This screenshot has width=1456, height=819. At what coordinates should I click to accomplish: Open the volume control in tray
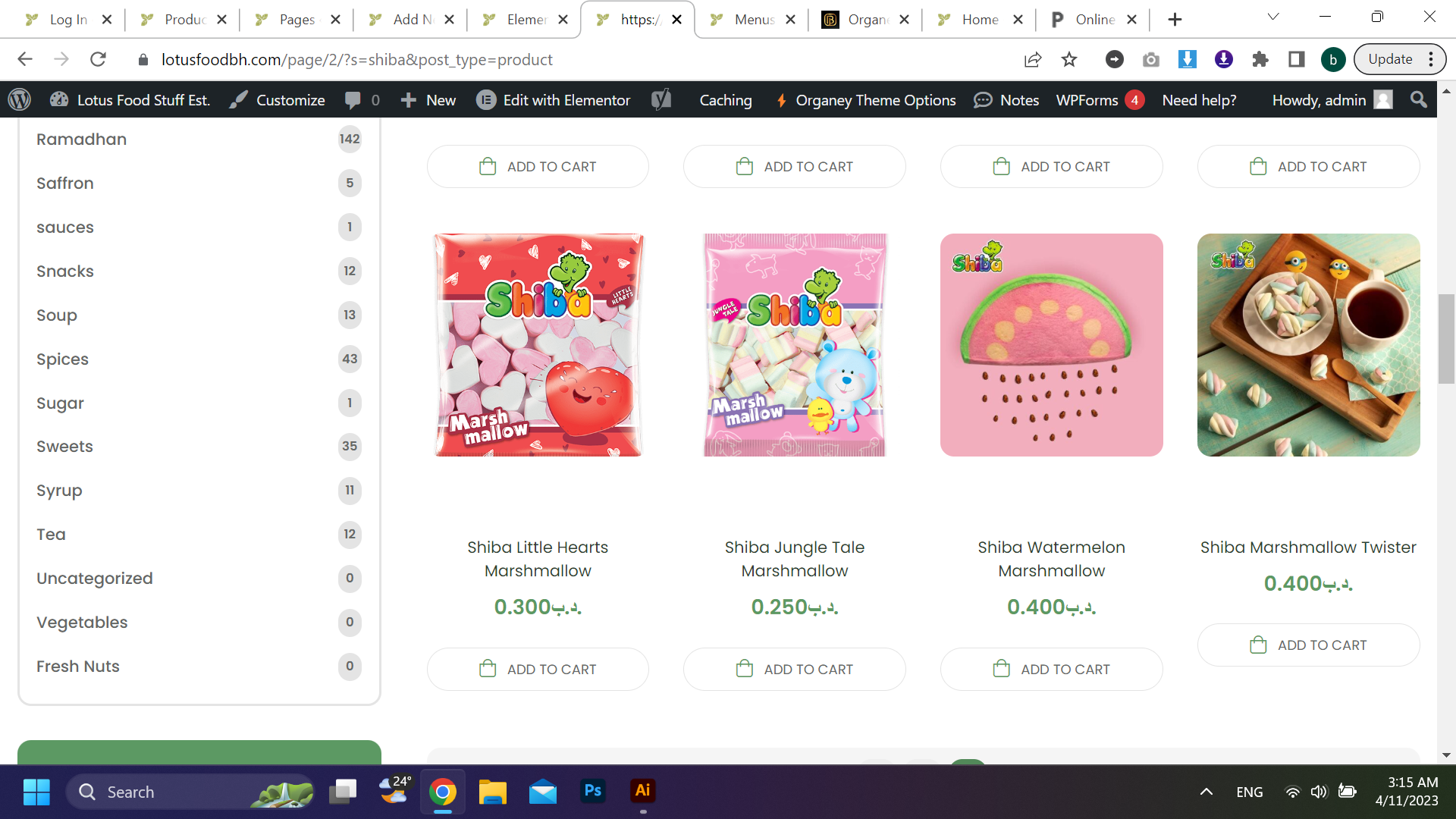pos(1319,792)
